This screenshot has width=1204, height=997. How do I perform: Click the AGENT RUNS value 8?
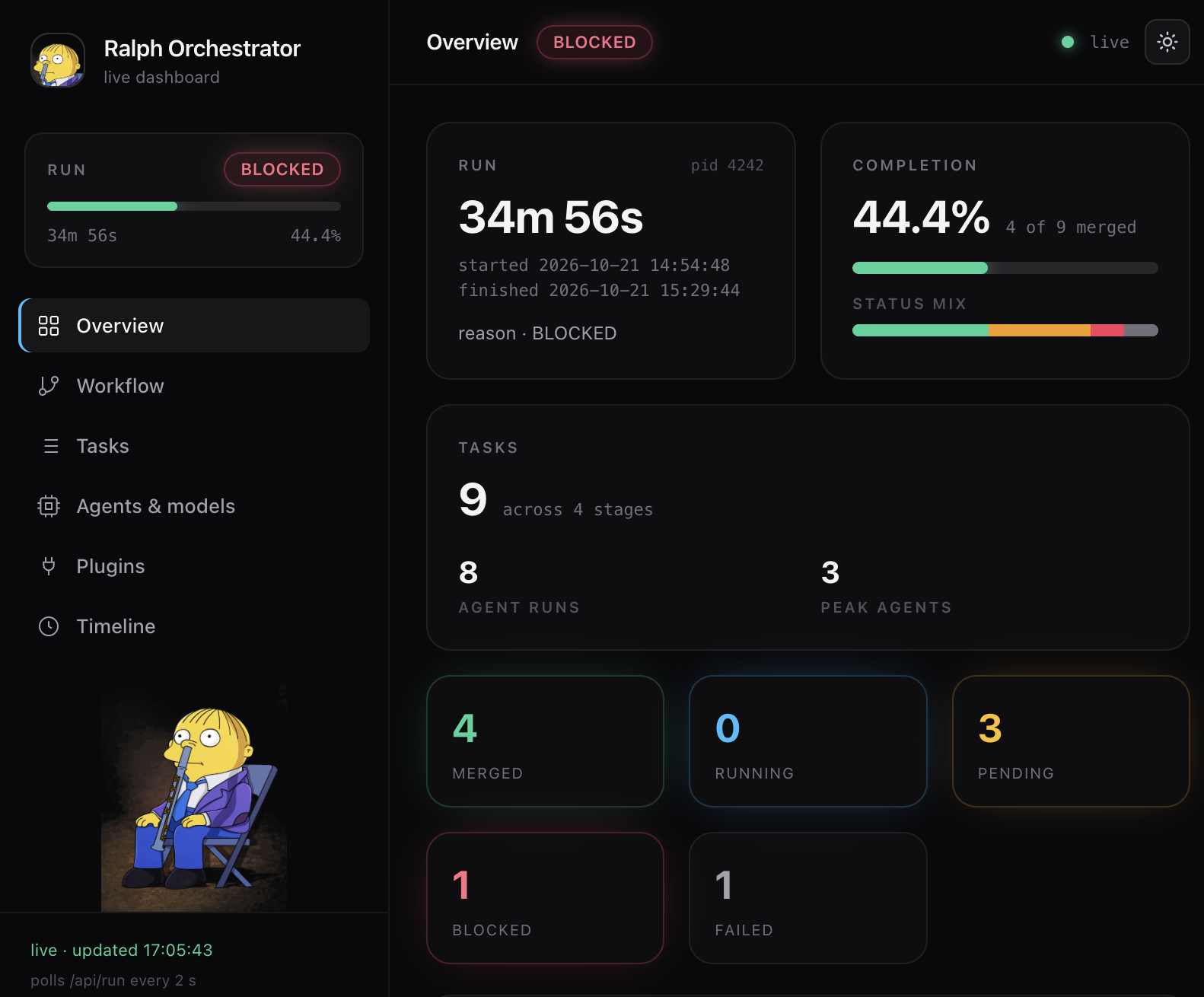[469, 572]
